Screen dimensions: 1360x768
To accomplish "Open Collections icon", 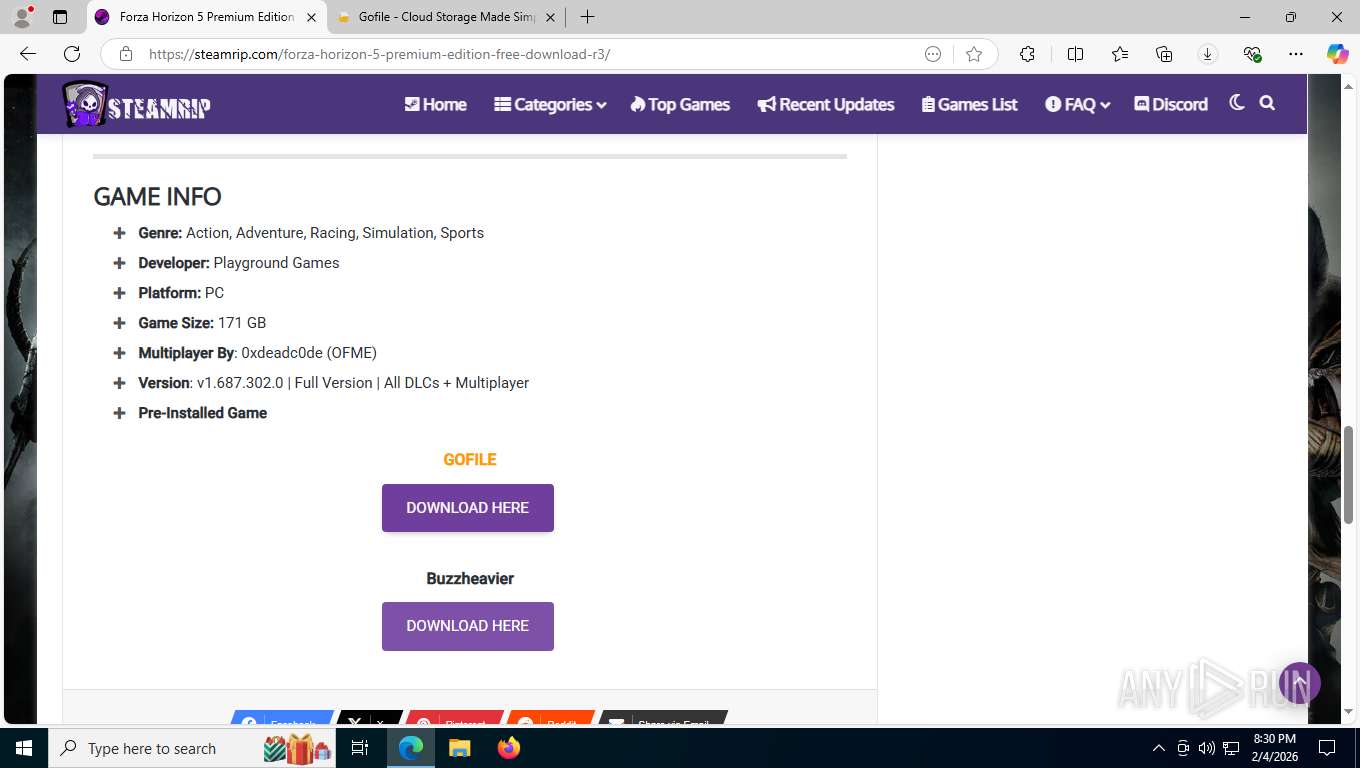I will 1164,54.
